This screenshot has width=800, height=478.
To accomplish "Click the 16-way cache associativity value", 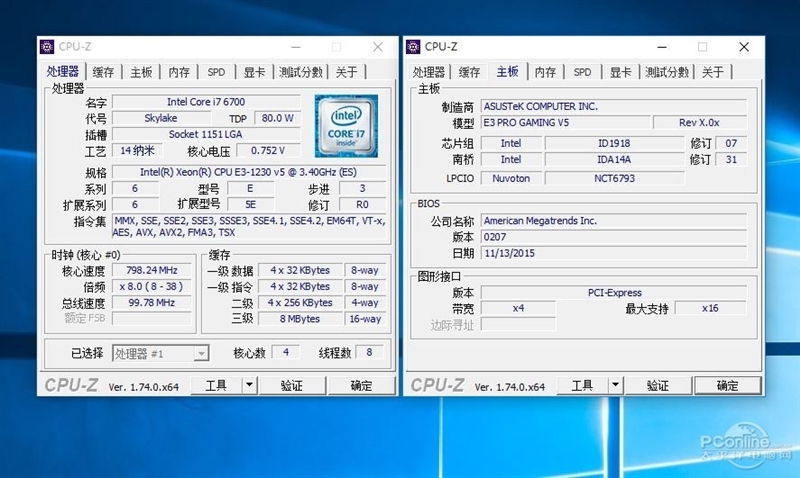I will coord(365,319).
